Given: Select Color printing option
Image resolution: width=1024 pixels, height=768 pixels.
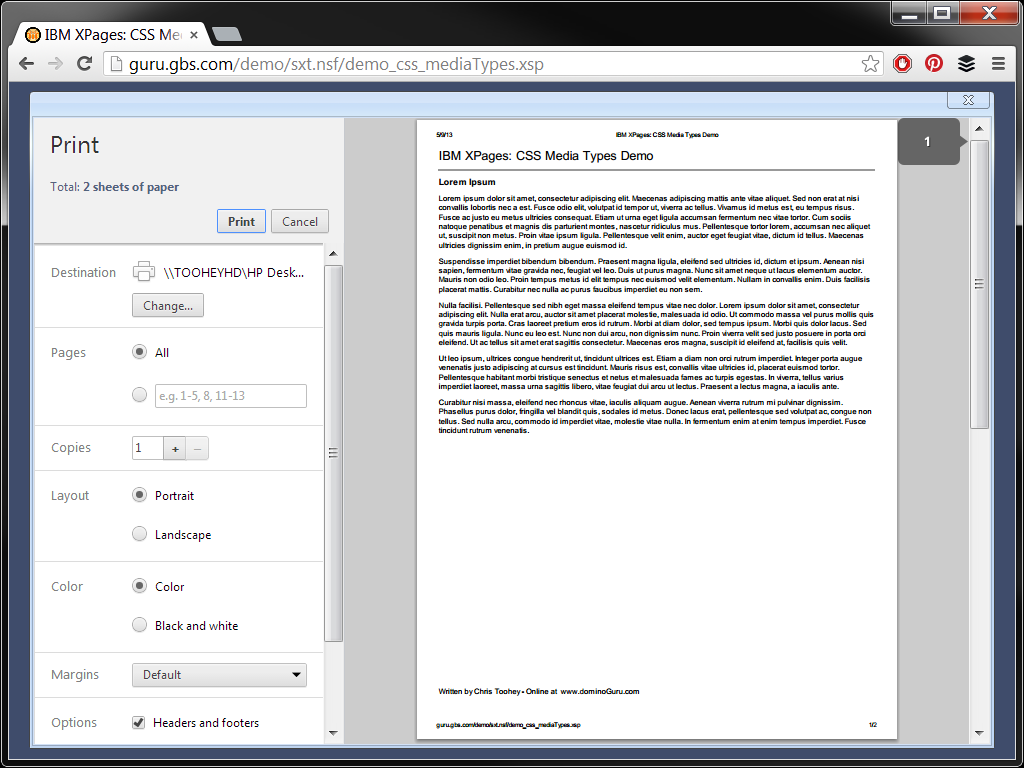Looking at the screenshot, I should (x=139, y=586).
